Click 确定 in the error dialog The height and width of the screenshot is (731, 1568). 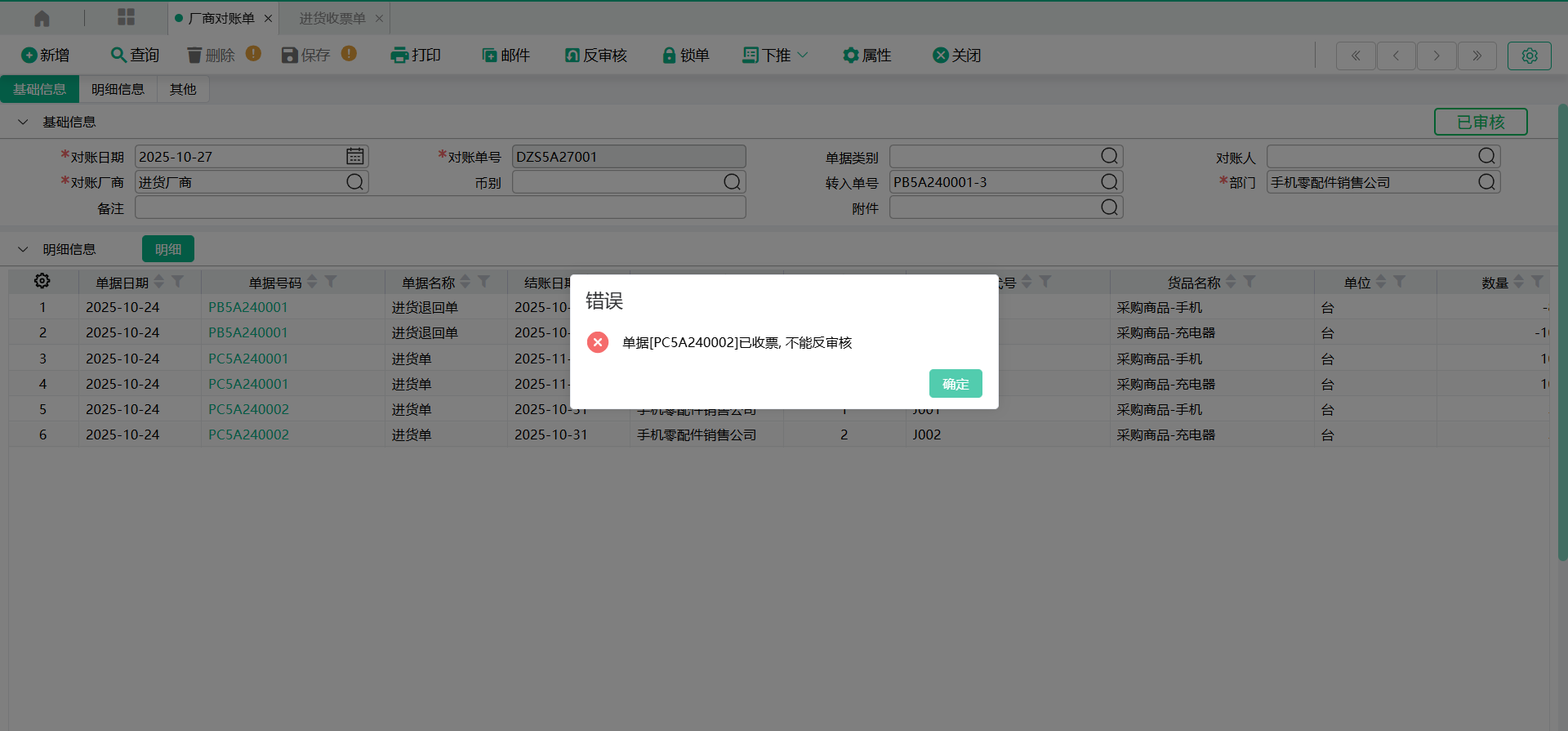(x=955, y=384)
